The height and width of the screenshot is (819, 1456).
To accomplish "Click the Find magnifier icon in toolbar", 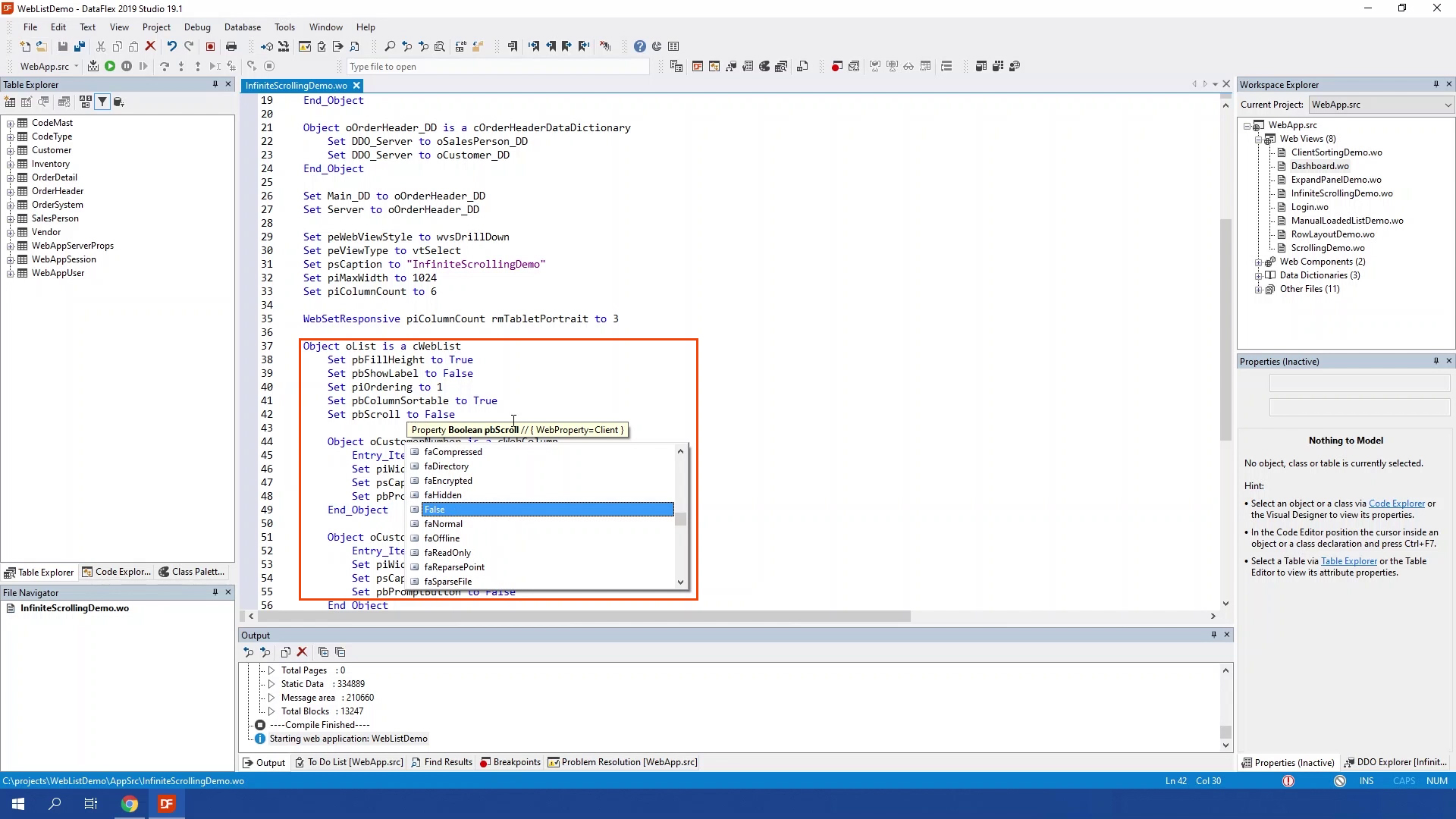I will [x=390, y=47].
